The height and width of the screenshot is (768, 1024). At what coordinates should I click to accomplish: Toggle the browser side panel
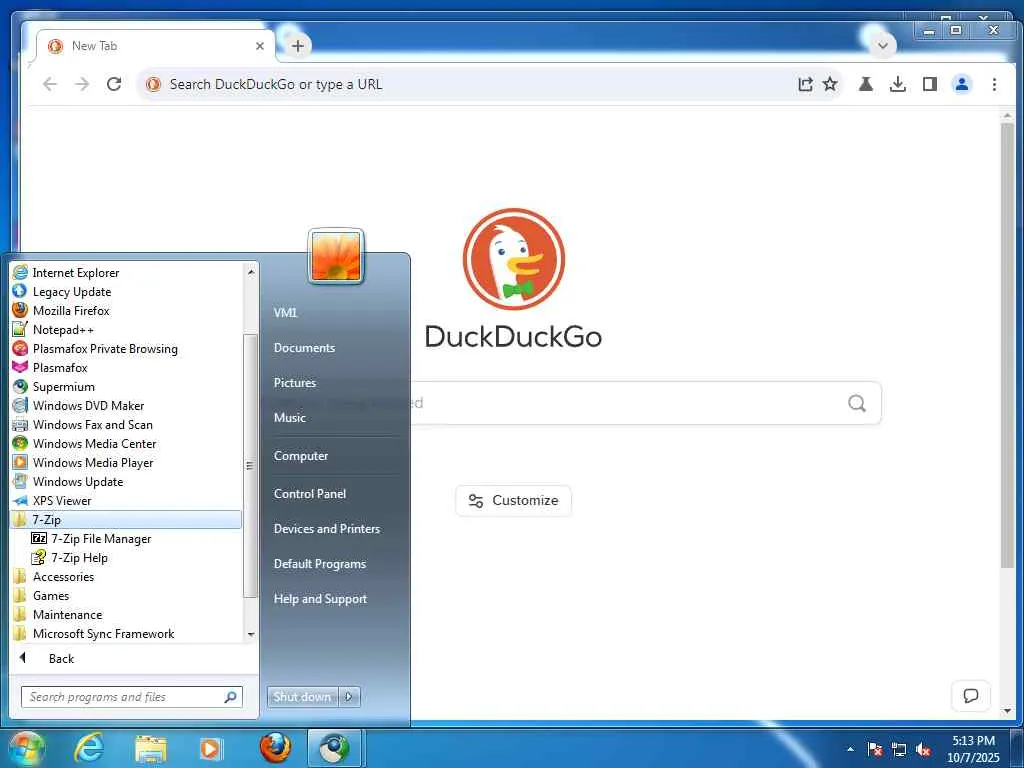click(x=930, y=84)
